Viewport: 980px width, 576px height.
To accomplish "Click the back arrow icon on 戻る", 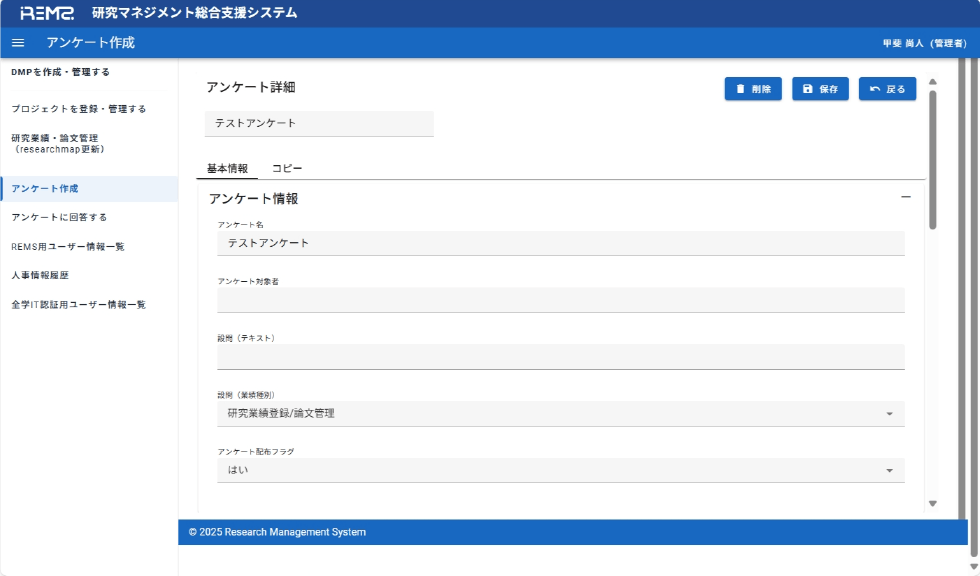I will coord(872,88).
